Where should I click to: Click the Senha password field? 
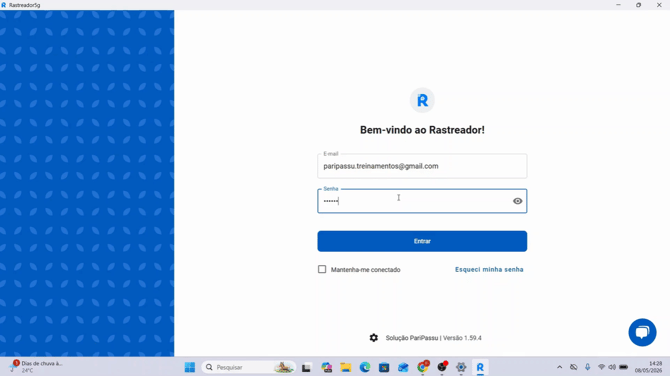(422, 201)
